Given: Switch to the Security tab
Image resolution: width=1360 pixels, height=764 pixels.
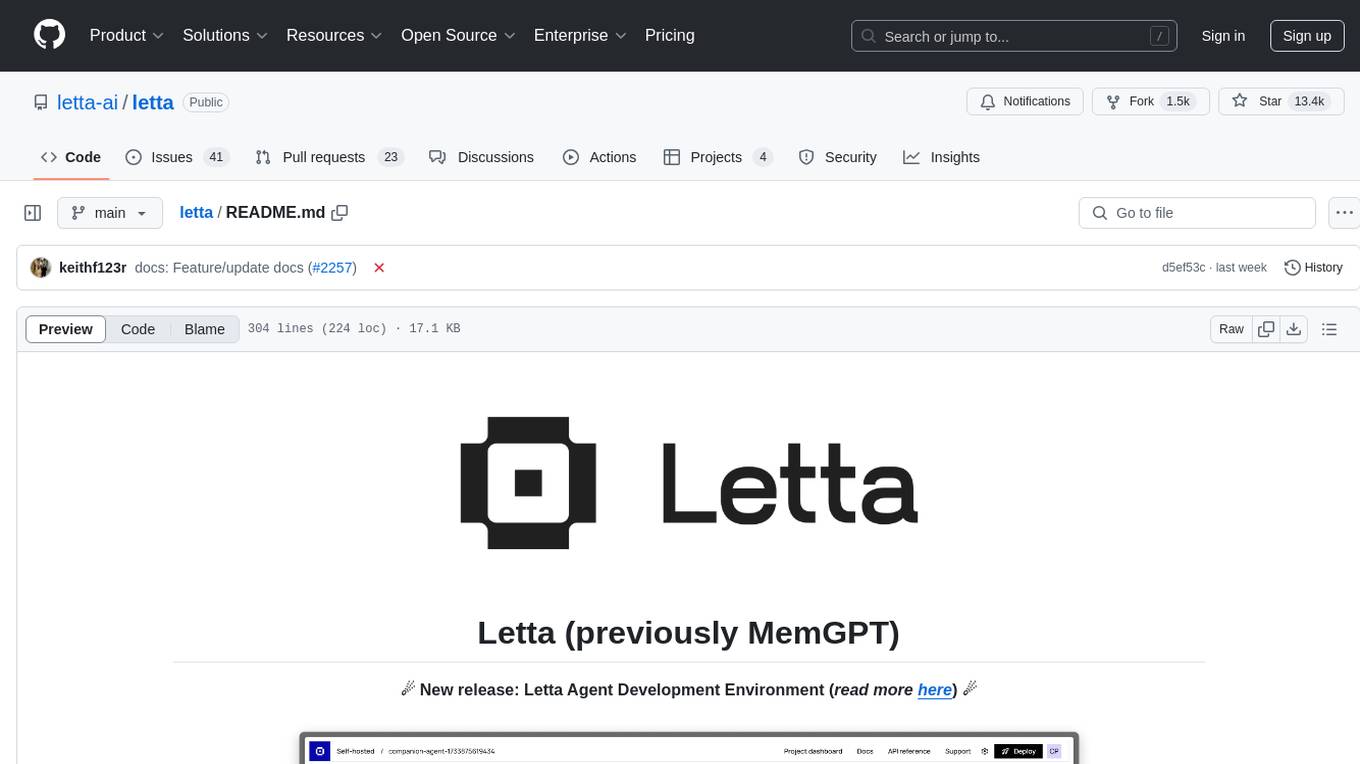Looking at the screenshot, I should [838, 157].
